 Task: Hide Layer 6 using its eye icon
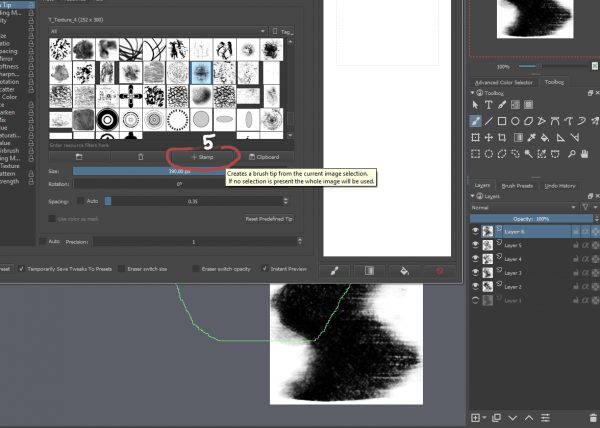(x=475, y=231)
